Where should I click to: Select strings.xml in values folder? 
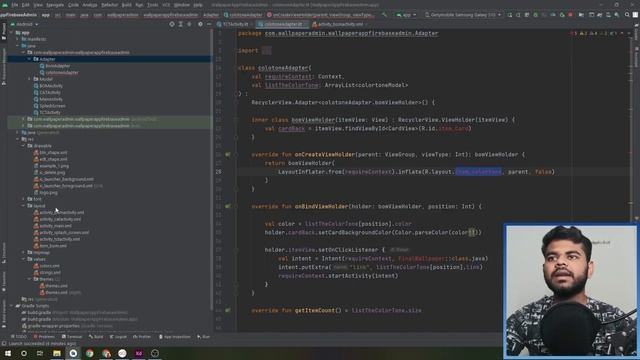click(50, 273)
